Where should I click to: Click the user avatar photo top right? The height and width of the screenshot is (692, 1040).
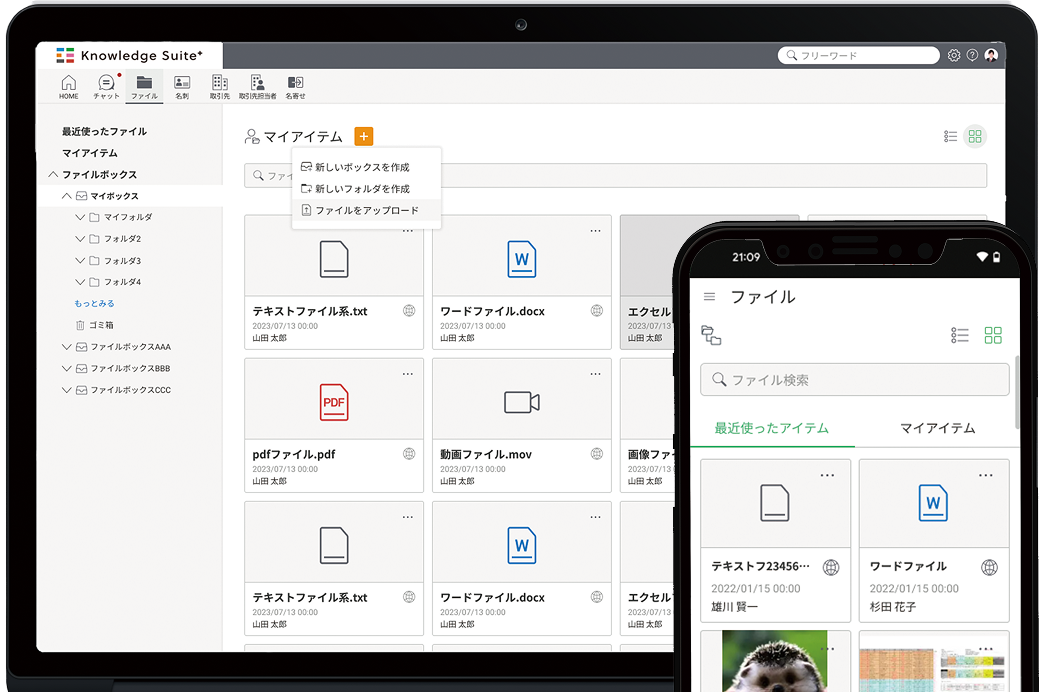[x=991, y=55]
